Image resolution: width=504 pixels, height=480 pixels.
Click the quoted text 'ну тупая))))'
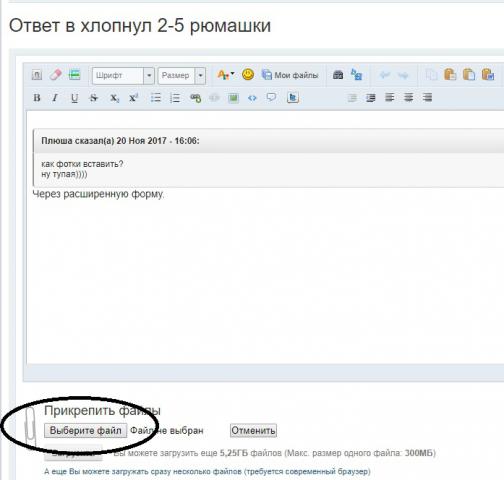[x=64, y=174]
